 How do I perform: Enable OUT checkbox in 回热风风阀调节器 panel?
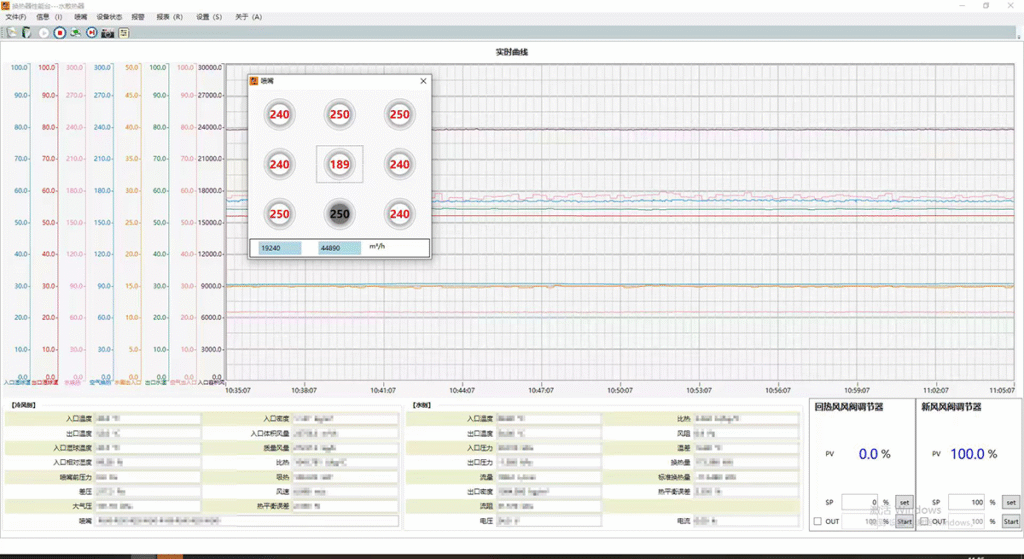(x=819, y=521)
